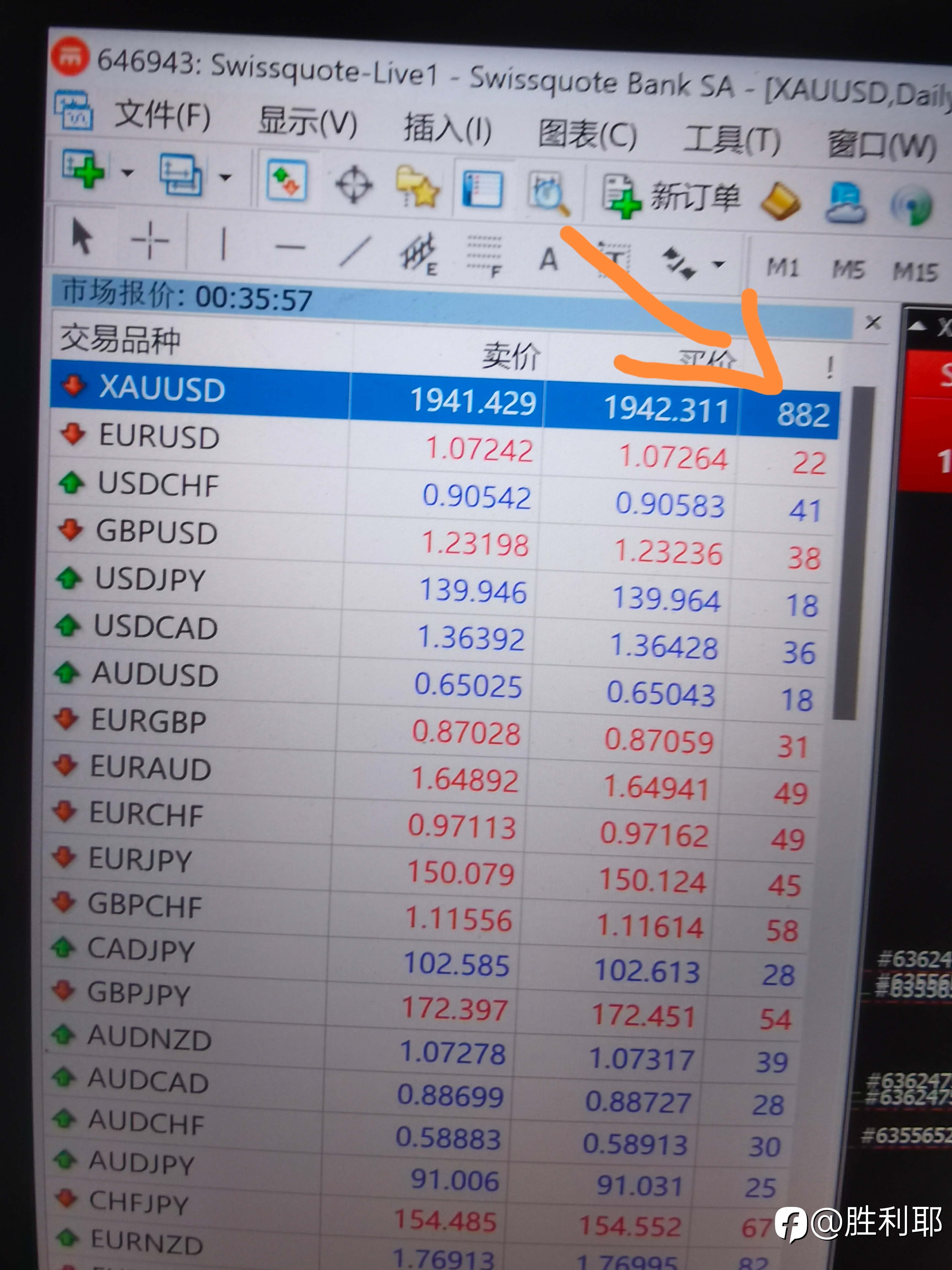This screenshot has width=952, height=1270.
Task: Select the EURJPY symbol row
Action: tap(427, 871)
